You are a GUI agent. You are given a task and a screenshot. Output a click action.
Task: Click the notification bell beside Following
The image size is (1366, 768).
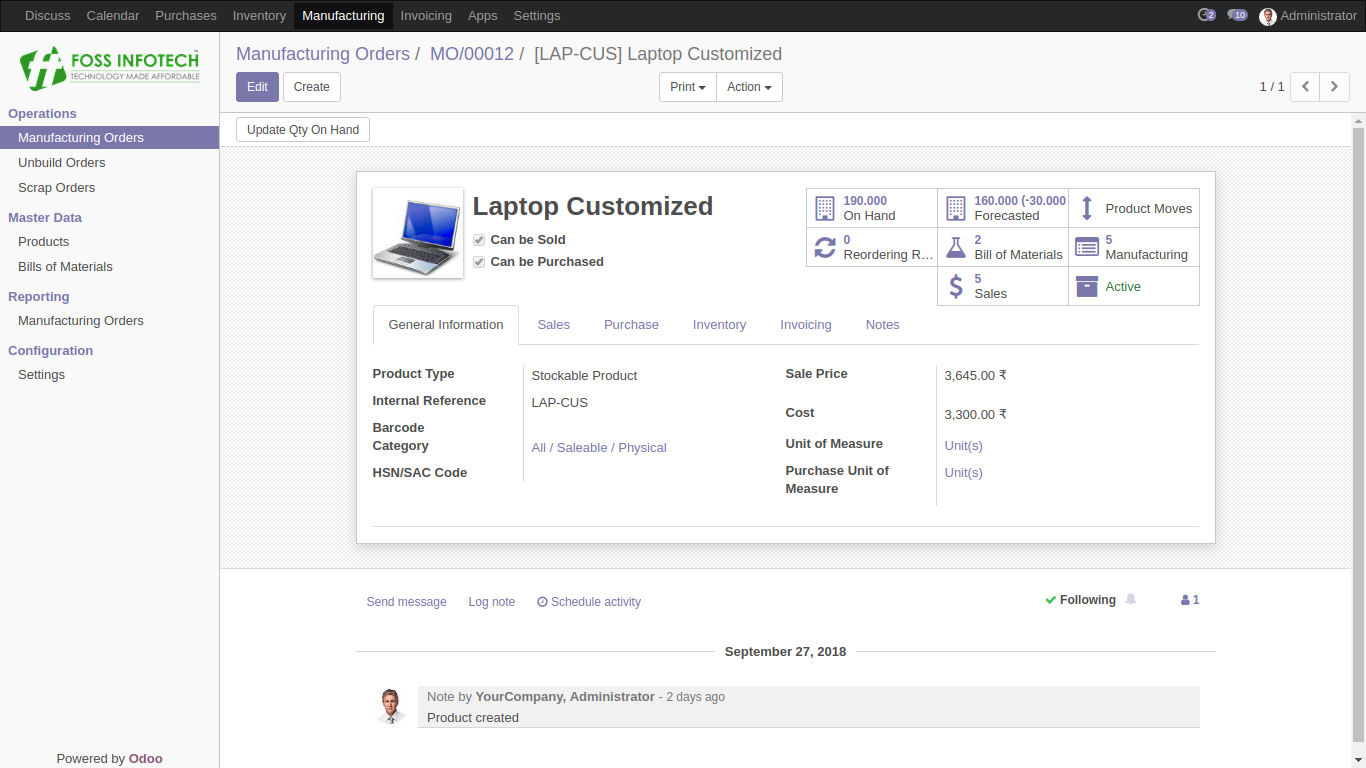[x=1131, y=600]
